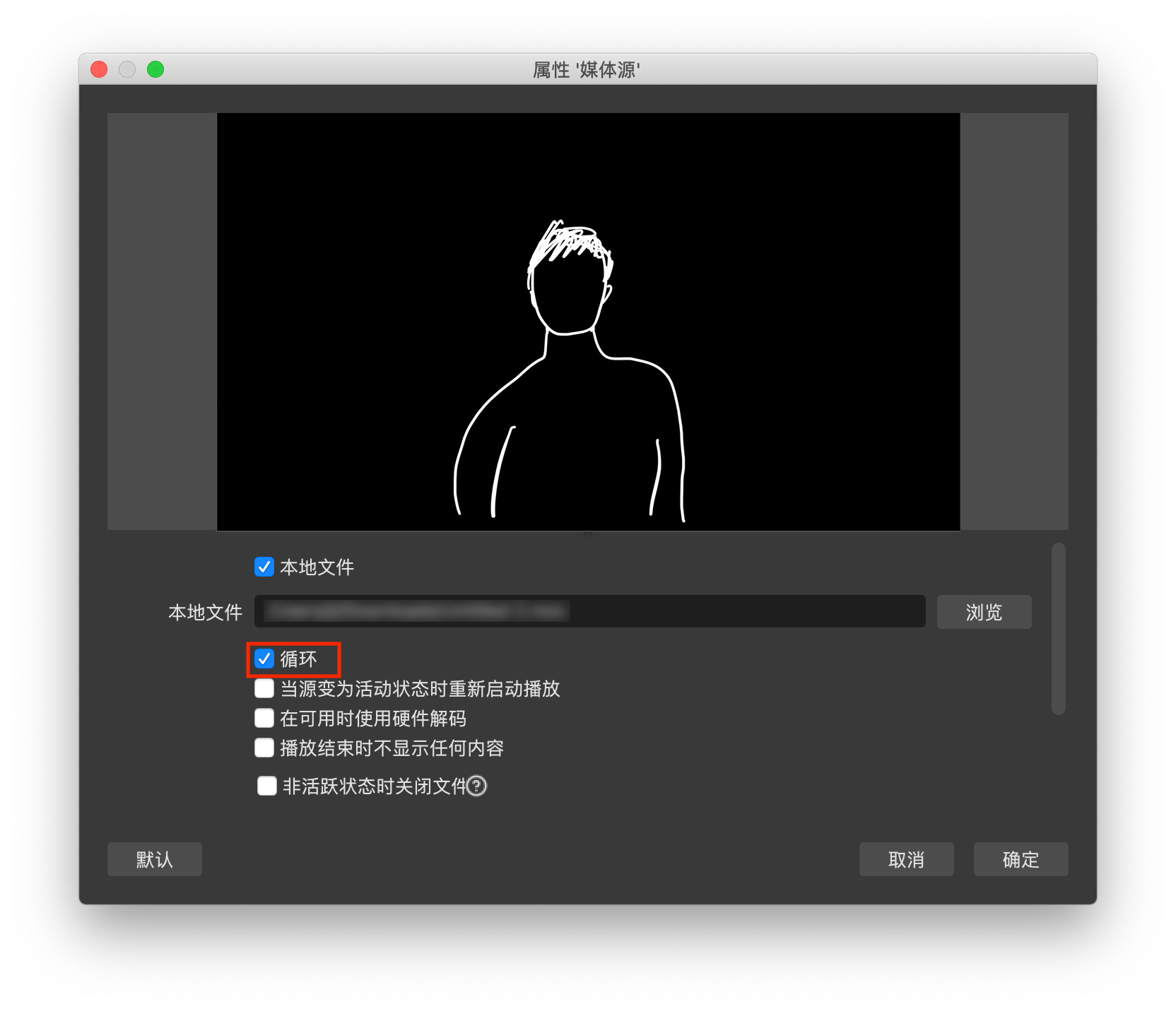Screen dimensions: 1176x1009
Task: Uncheck the 本地文件 checkbox
Action: (264, 567)
